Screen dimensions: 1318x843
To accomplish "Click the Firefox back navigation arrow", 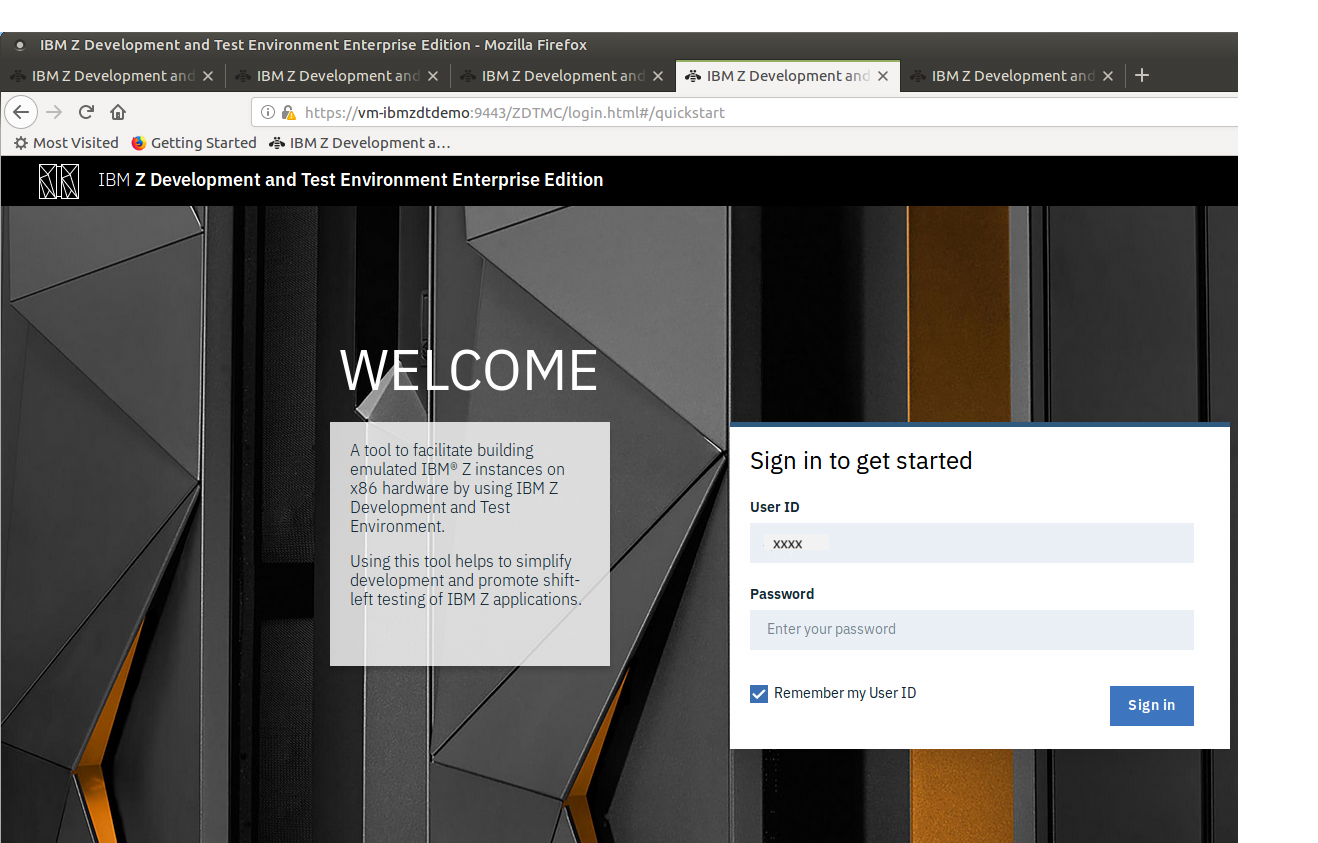I will tap(21, 112).
